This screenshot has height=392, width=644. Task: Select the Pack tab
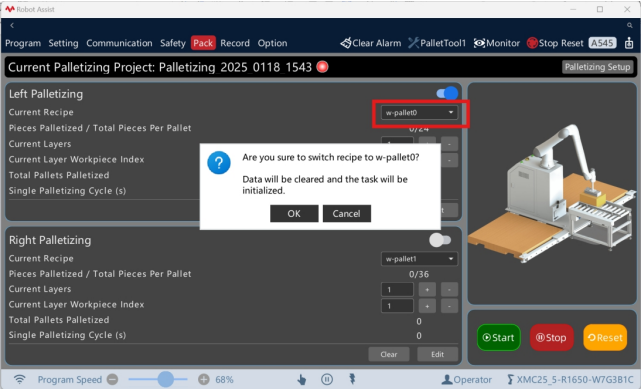pos(203,43)
